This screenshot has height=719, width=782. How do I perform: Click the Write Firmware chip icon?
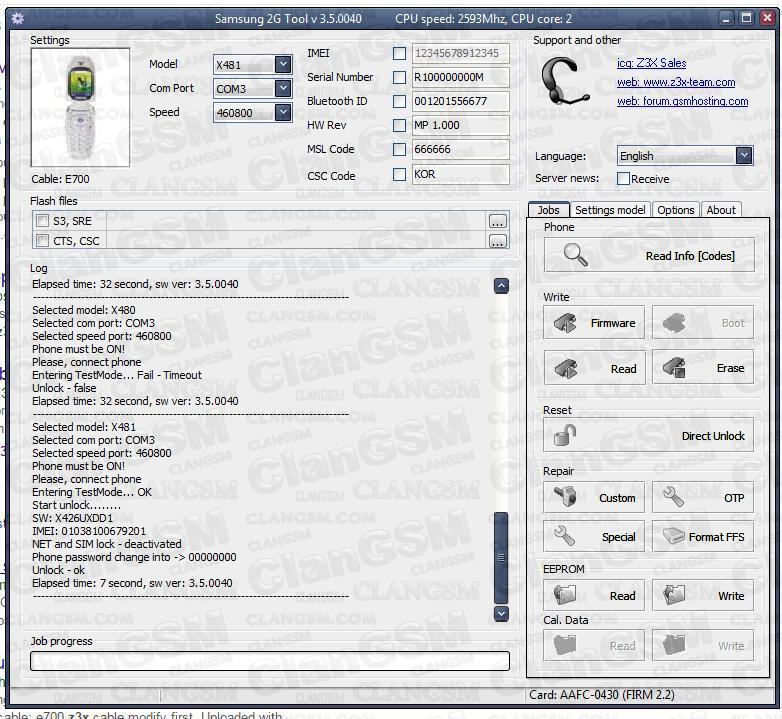tap(565, 323)
